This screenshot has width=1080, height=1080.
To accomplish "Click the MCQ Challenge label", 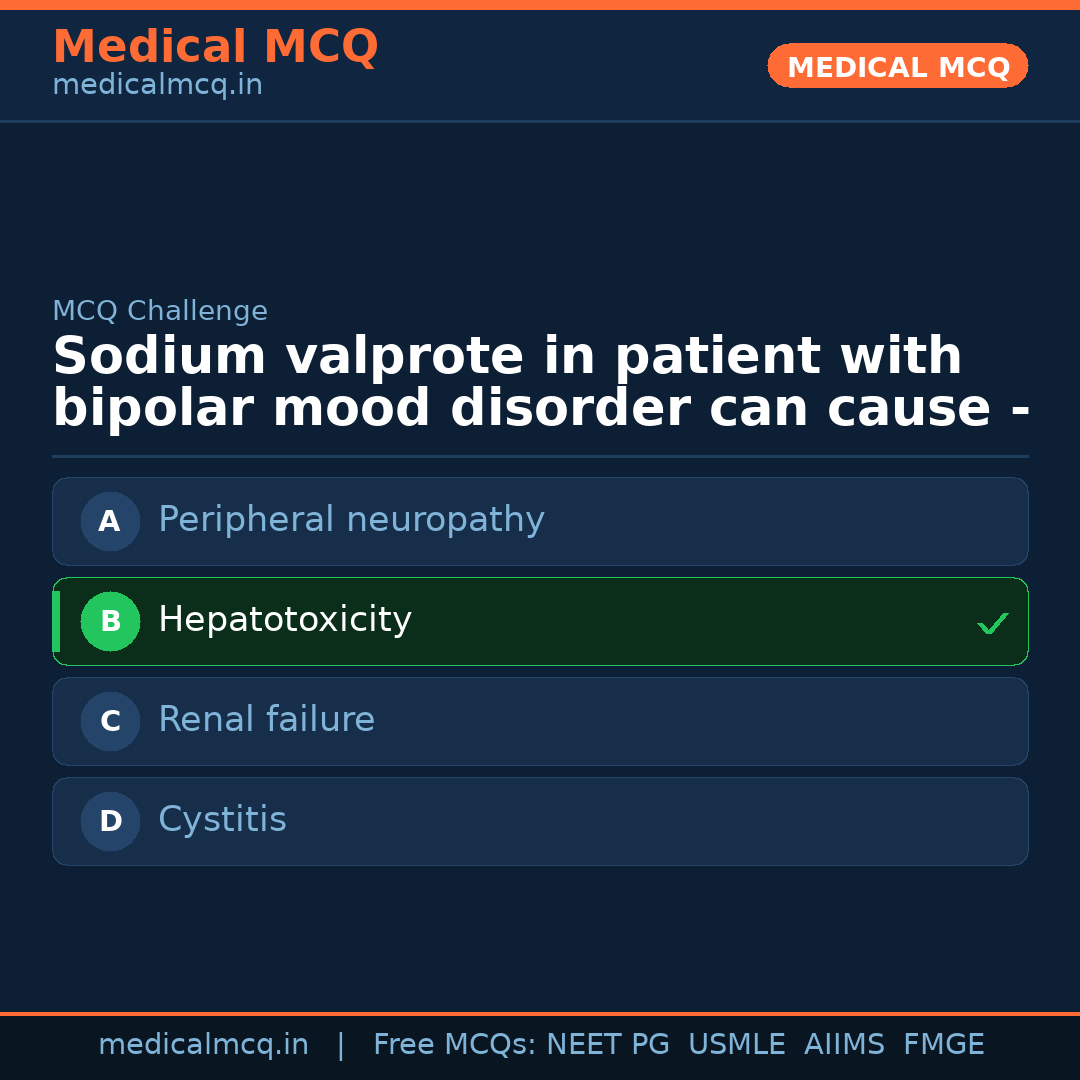I will click(x=160, y=311).
